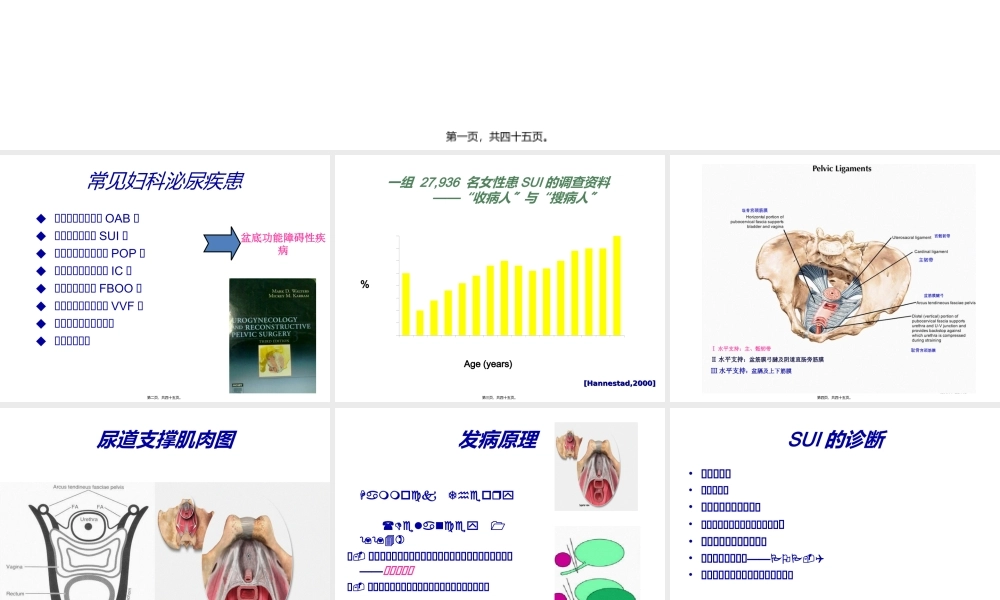Select the telephone symbol on 发病原理 slide
The height and width of the screenshot is (600, 1000).
389,526
